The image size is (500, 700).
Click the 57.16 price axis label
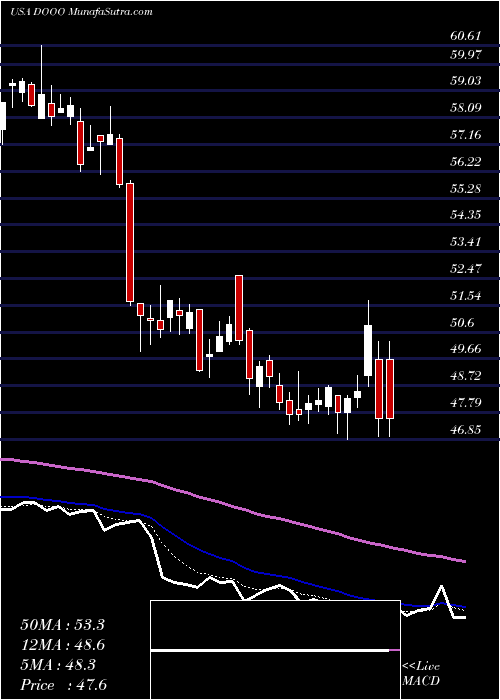click(464, 134)
